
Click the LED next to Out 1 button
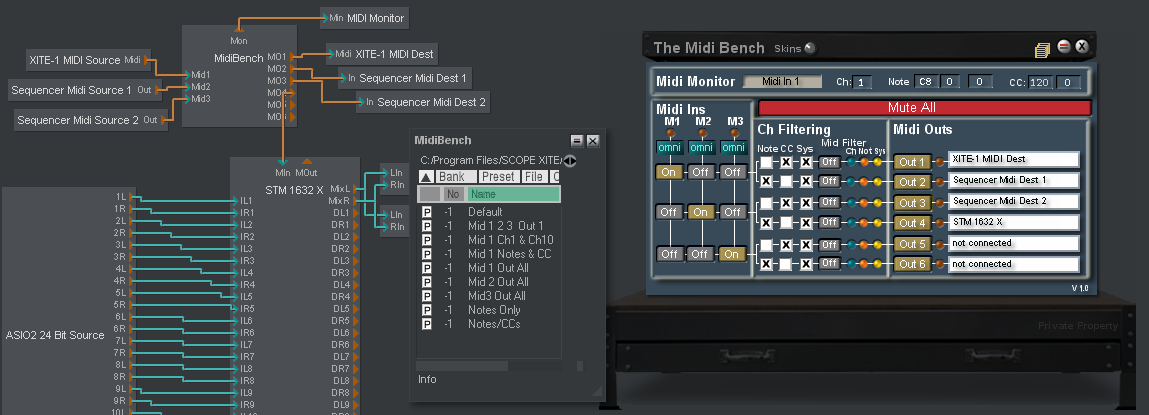coord(939,161)
